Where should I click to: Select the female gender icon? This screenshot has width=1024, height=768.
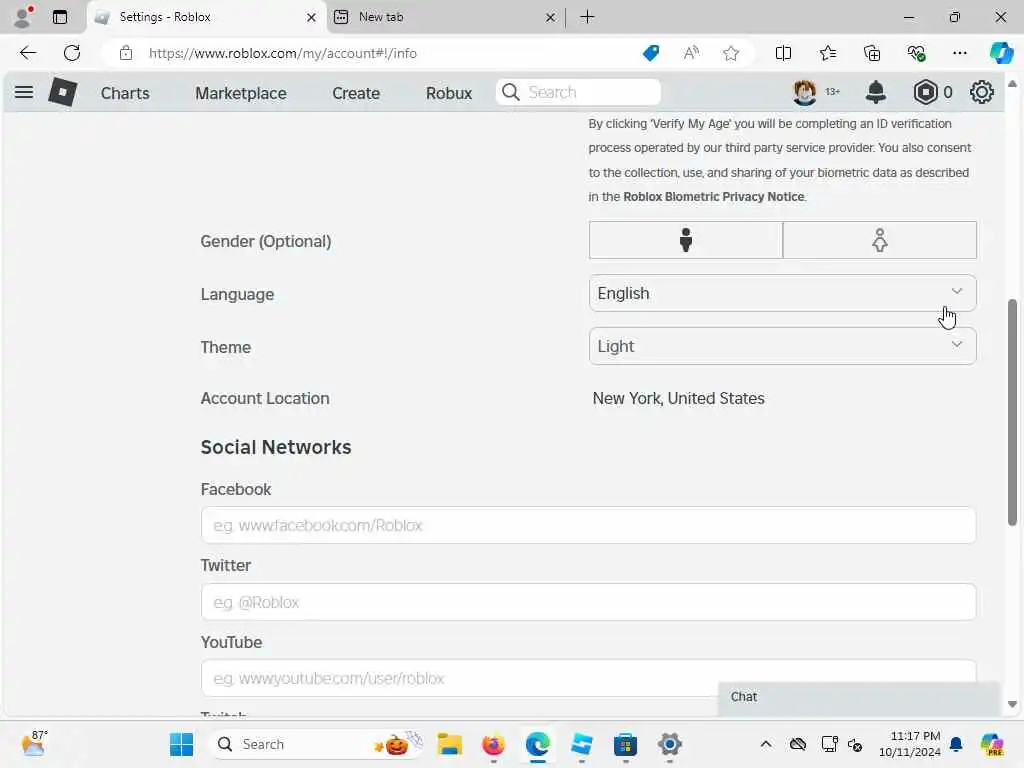(x=880, y=240)
